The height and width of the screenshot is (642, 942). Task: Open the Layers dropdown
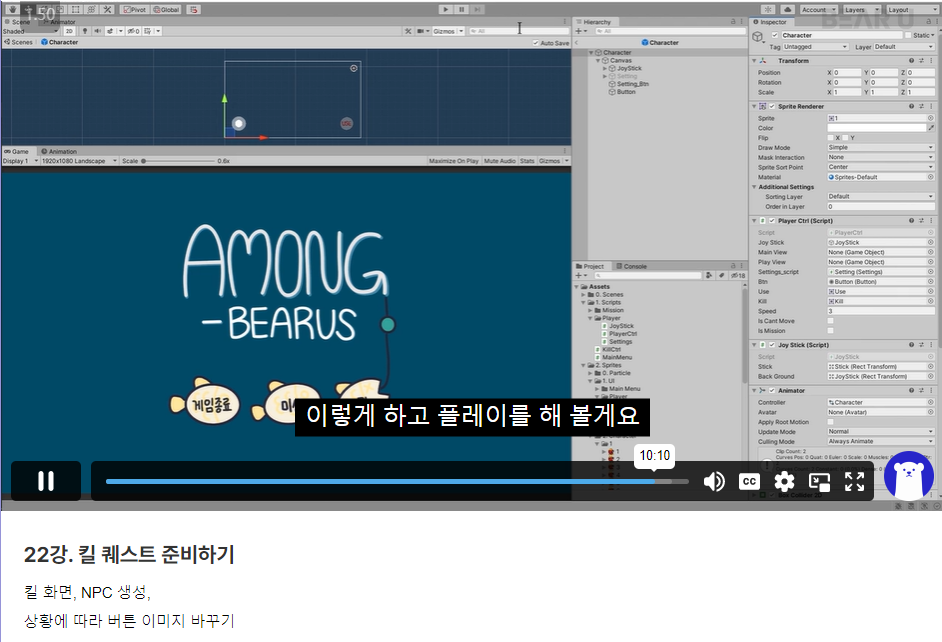pyautogui.click(x=861, y=10)
